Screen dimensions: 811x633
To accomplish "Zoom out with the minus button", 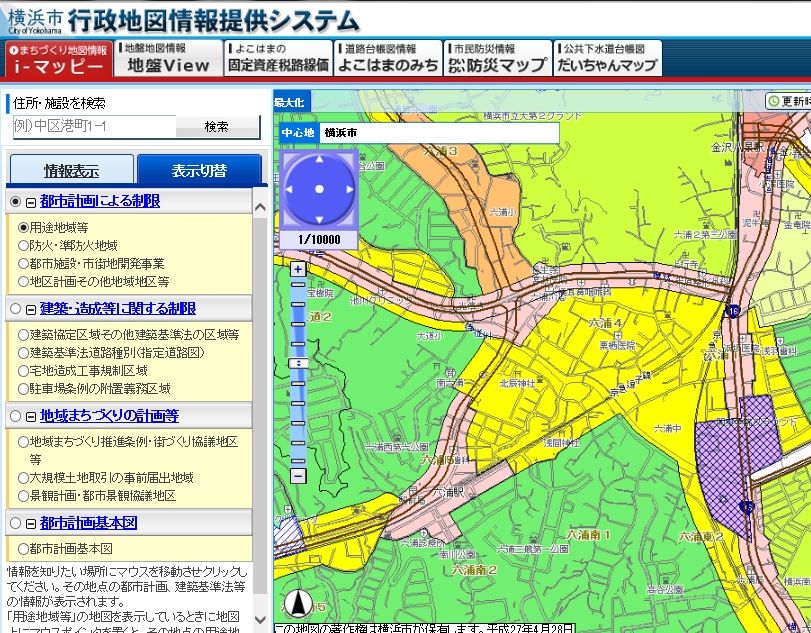I will pos(298,476).
